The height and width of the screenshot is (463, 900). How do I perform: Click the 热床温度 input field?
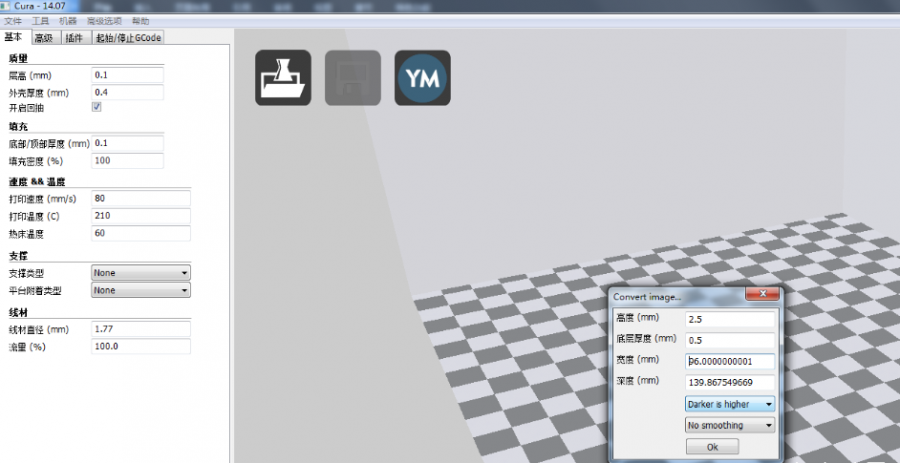pos(141,234)
